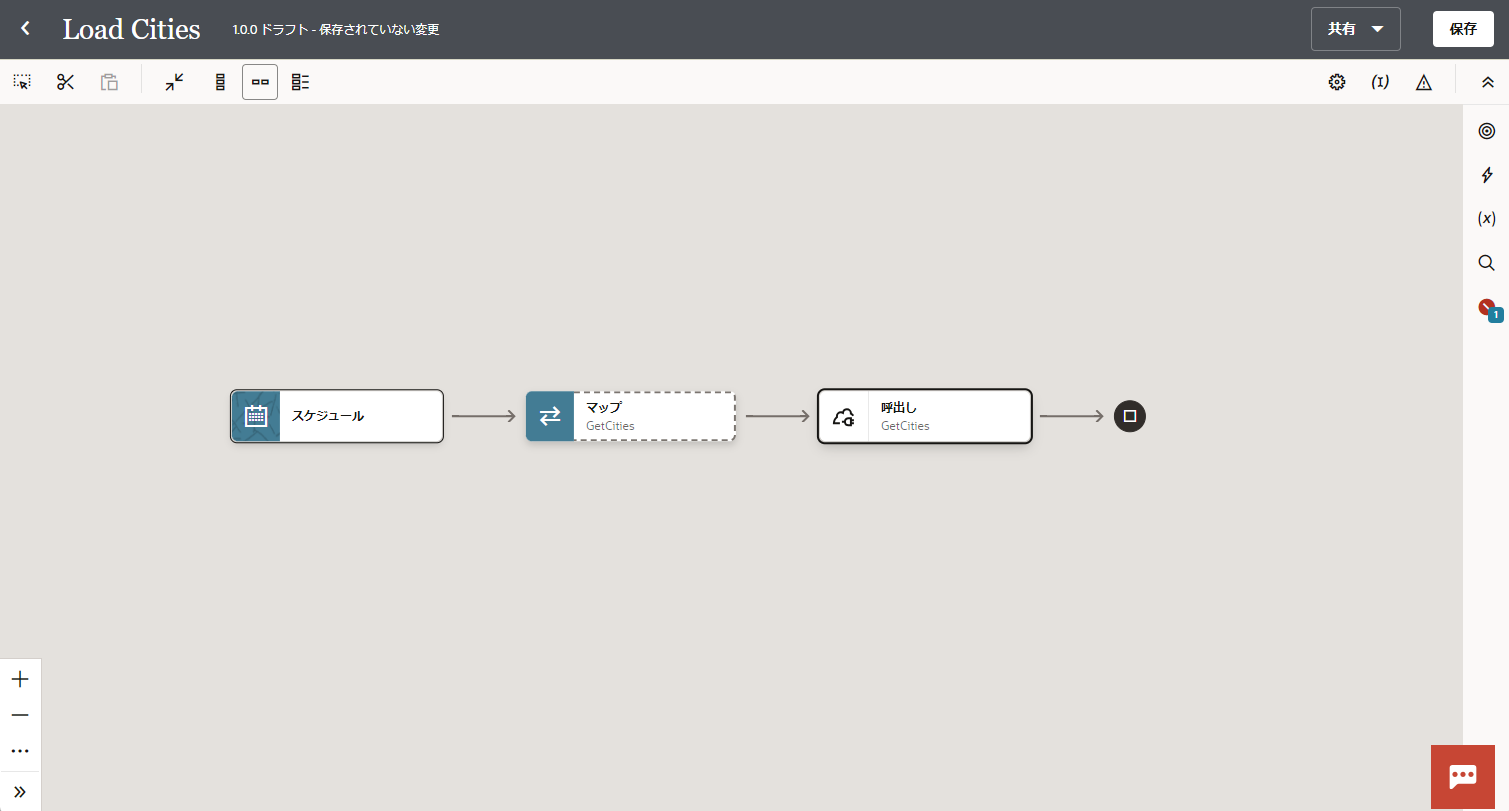Switch to pseudo-code list view
Viewport: 1509px width, 811px height.
(300, 82)
